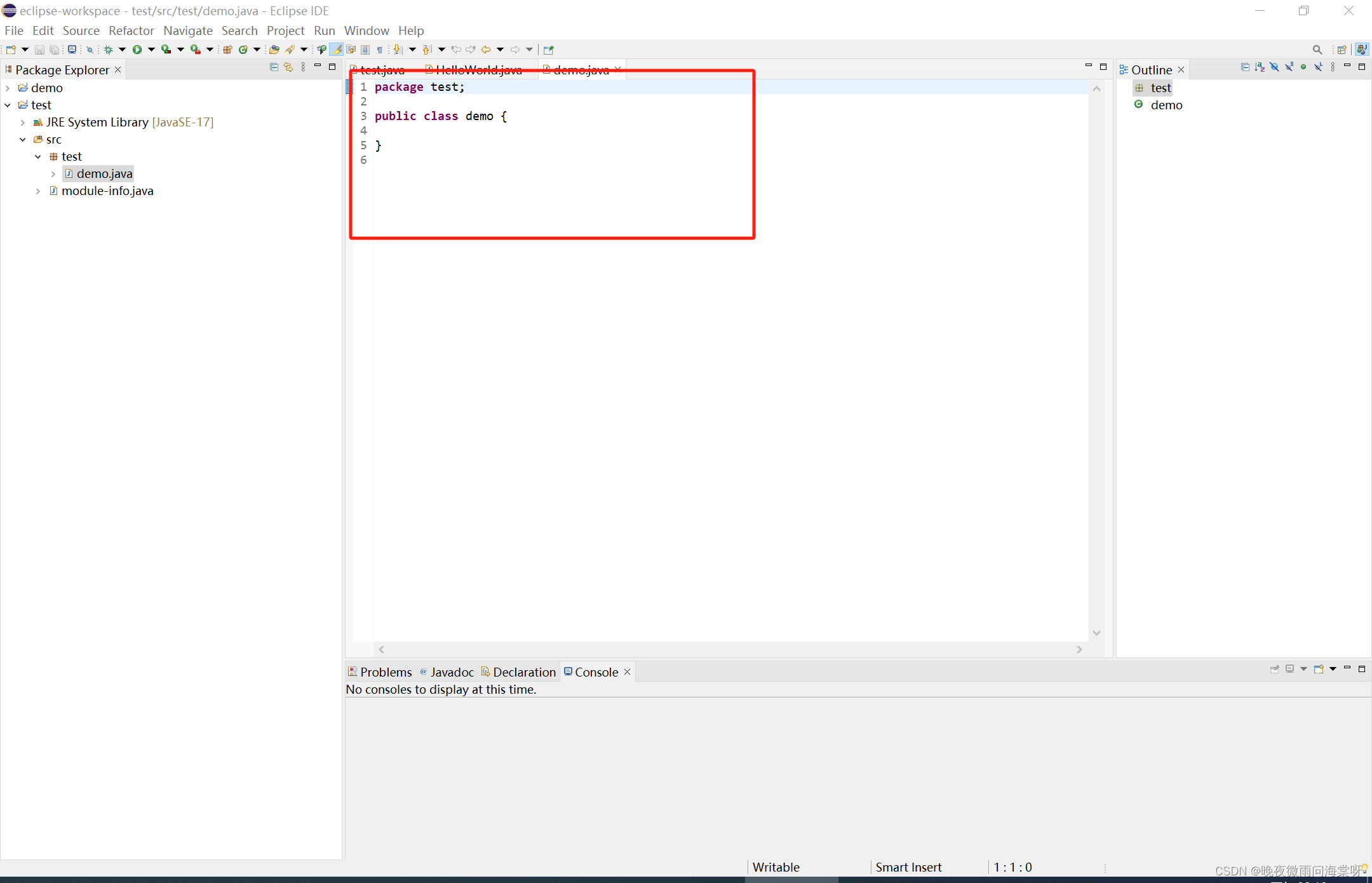This screenshot has height=883, width=1372.
Task: Open the Run button dropdown arrow
Action: [x=151, y=50]
